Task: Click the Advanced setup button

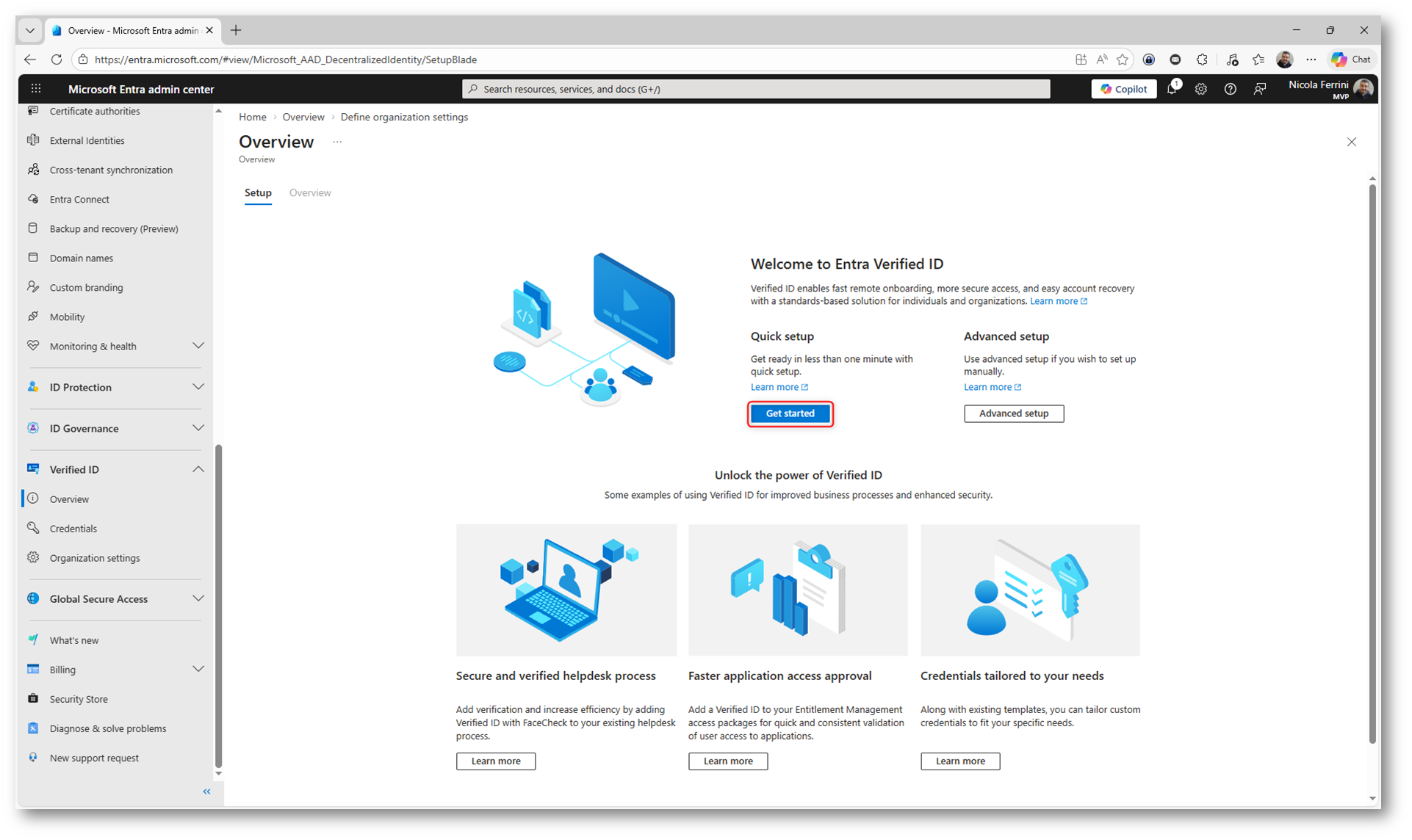Action: 1013,413
